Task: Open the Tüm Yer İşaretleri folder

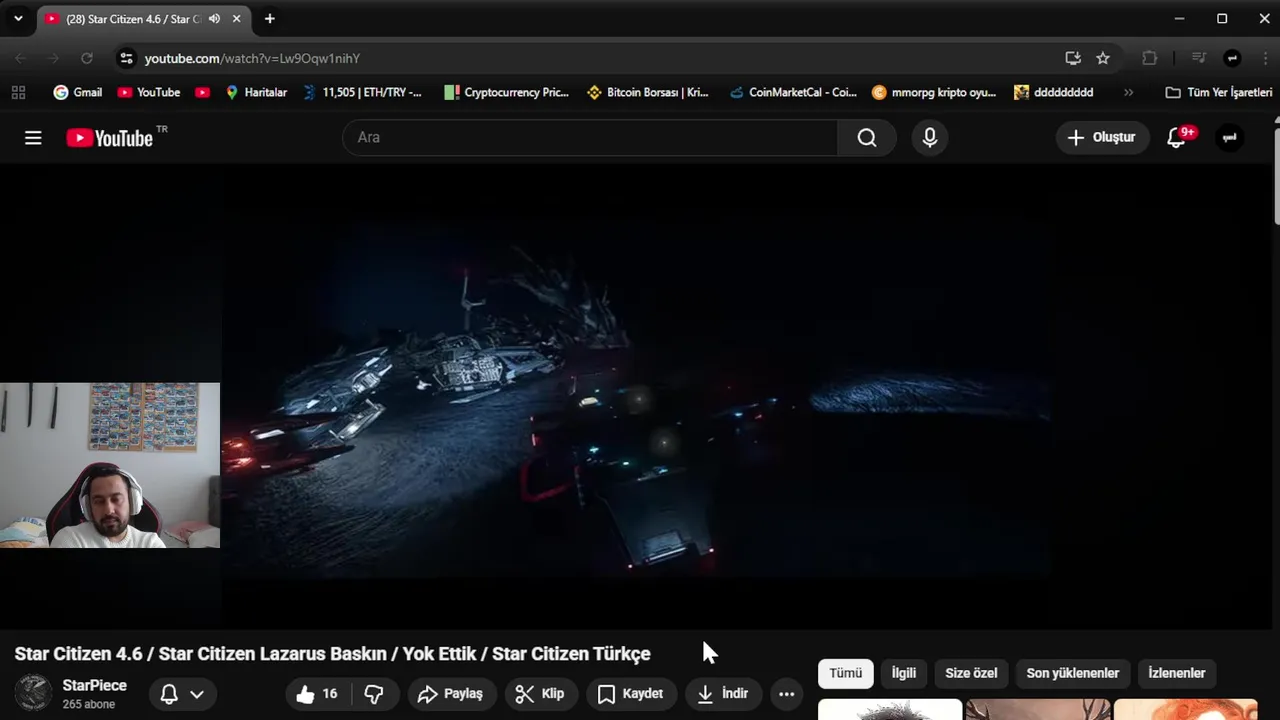Action: [1219, 92]
